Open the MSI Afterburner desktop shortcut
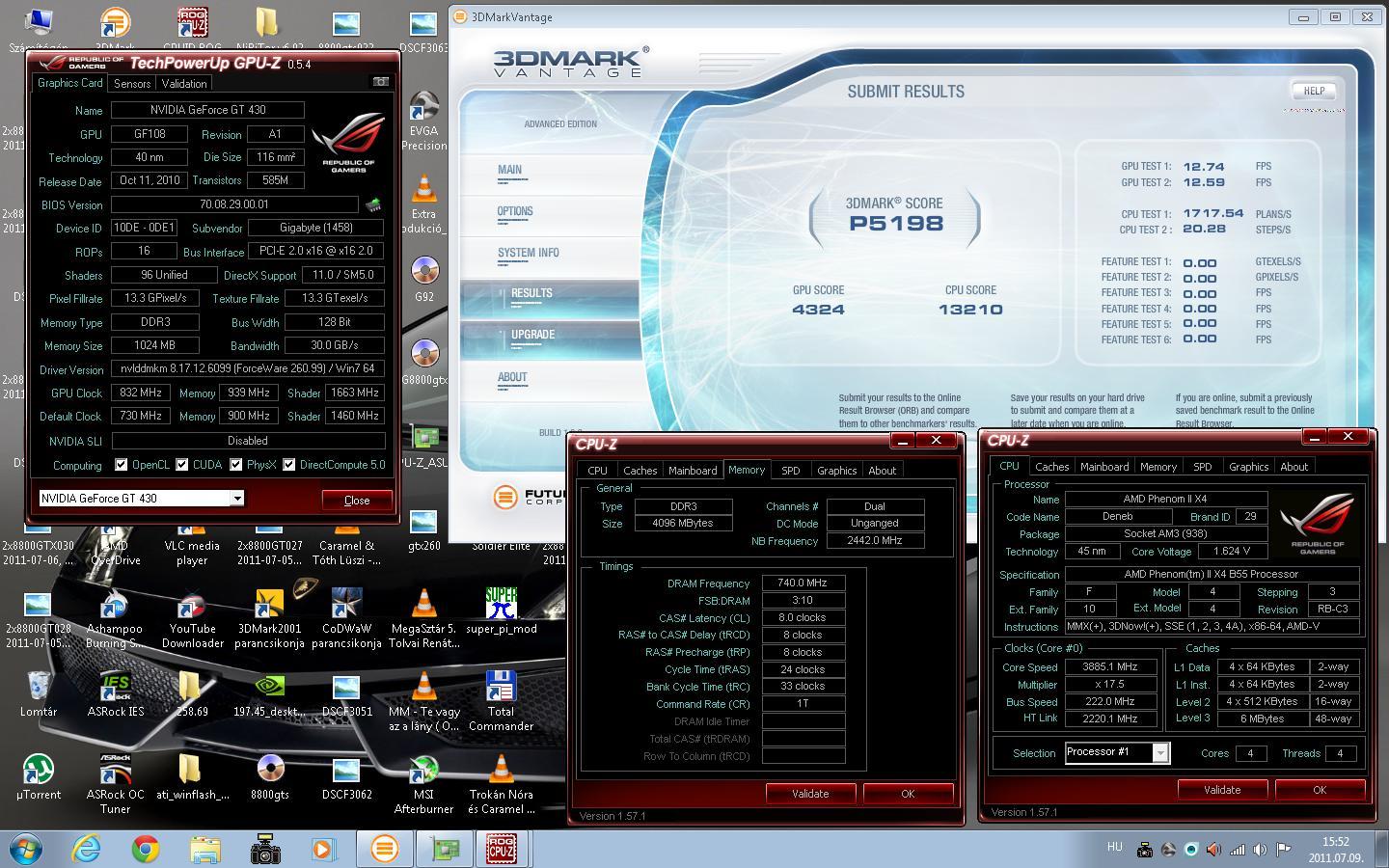 click(423, 784)
